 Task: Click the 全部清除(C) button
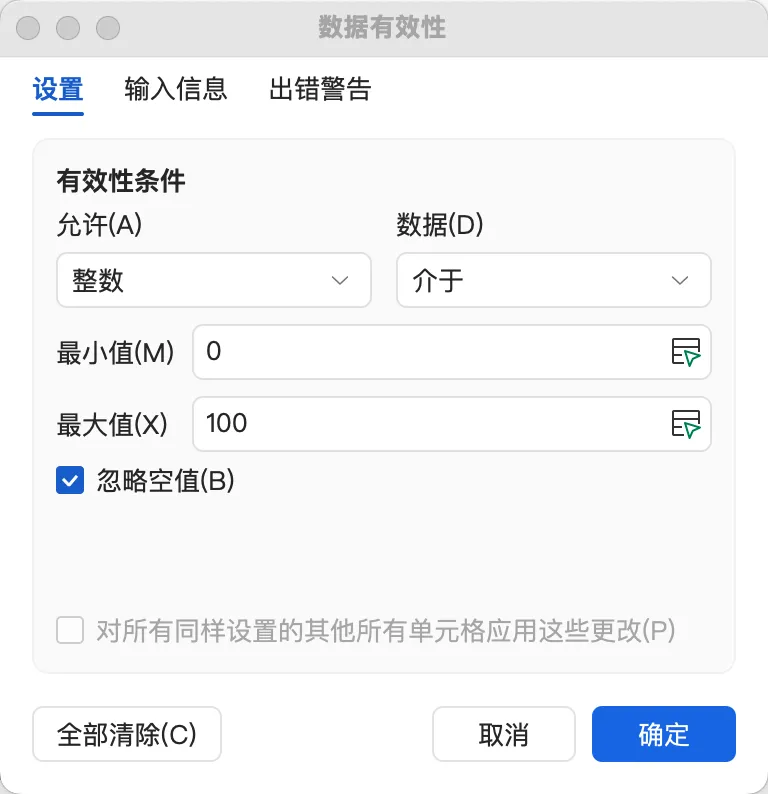127,734
